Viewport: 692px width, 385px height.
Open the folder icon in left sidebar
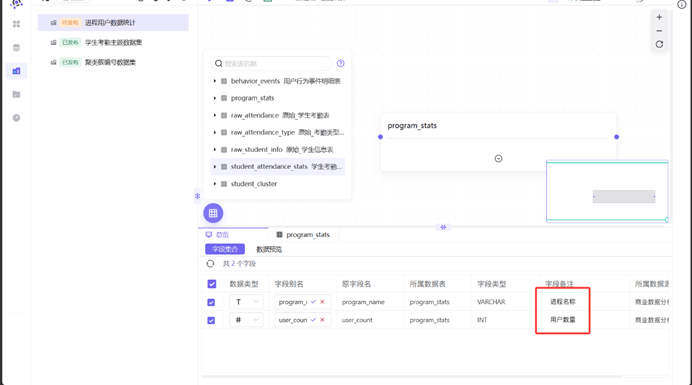coord(16,94)
